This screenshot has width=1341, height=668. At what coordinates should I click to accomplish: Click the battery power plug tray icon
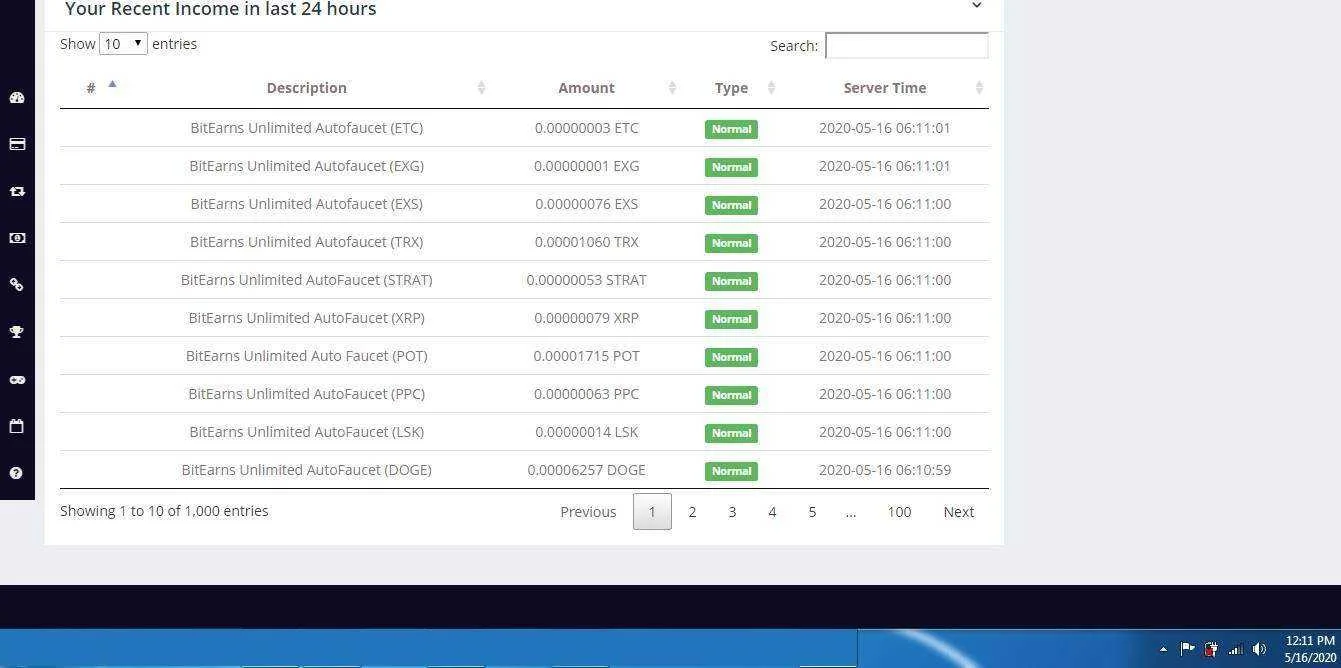[x=1211, y=649]
